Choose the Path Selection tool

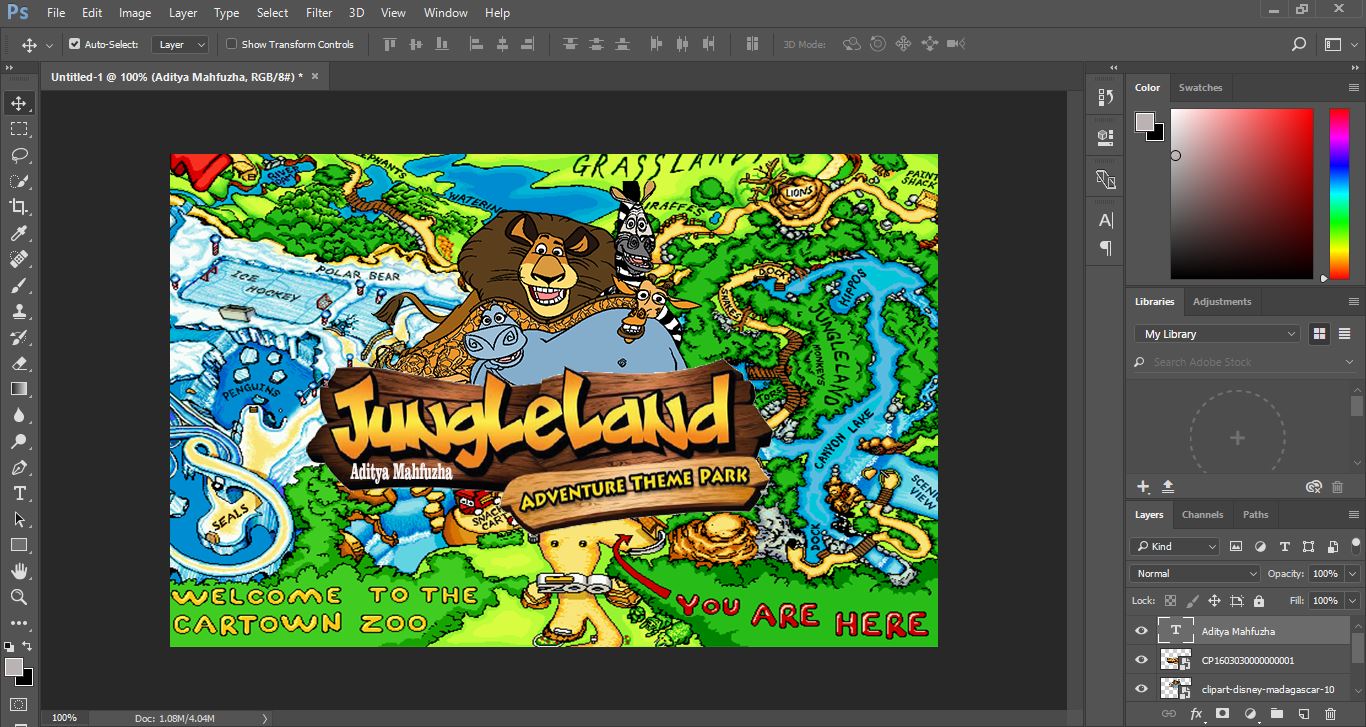point(19,519)
